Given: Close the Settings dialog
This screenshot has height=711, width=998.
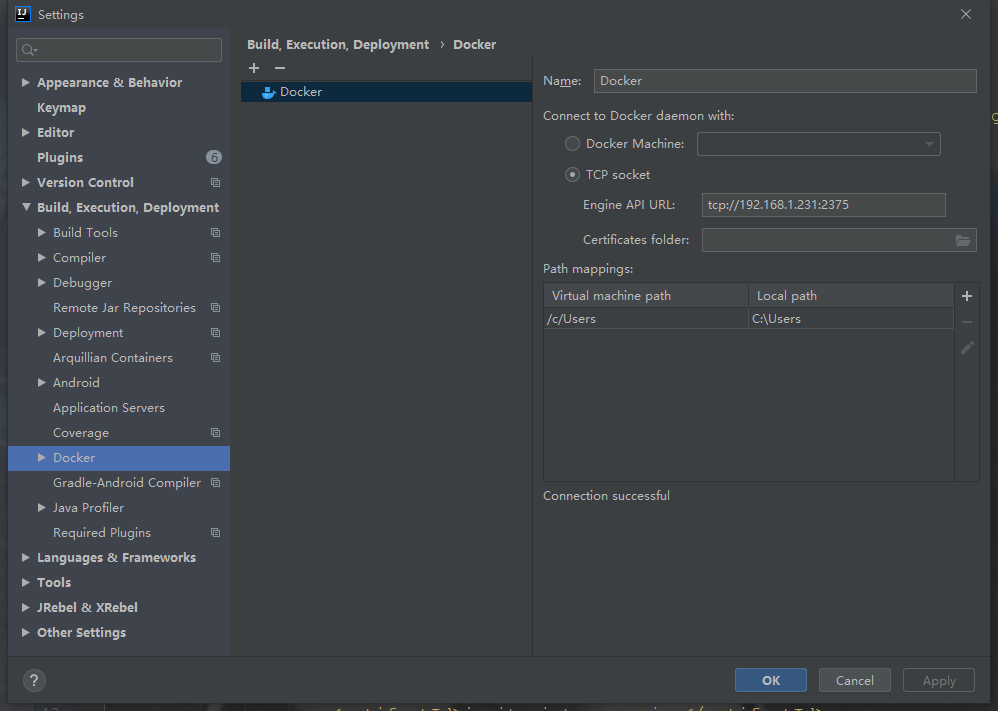Looking at the screenshot, I should point(966,14).
